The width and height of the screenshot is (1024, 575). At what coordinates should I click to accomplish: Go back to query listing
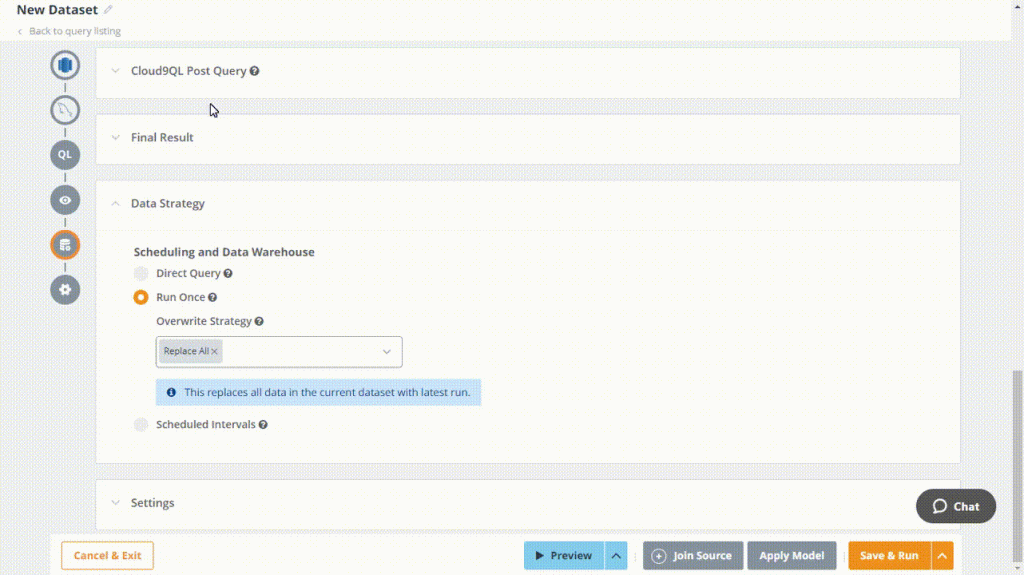69,31
